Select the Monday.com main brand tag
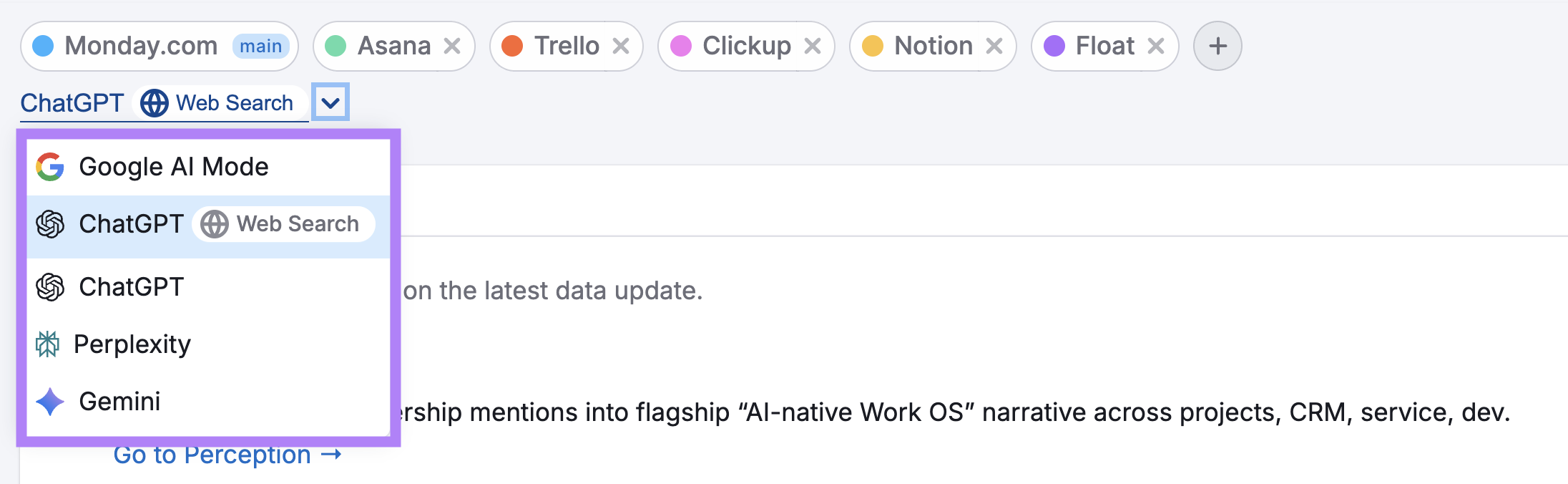The height and width of the screenshot is (484, 1568). (x=142, y=46)
